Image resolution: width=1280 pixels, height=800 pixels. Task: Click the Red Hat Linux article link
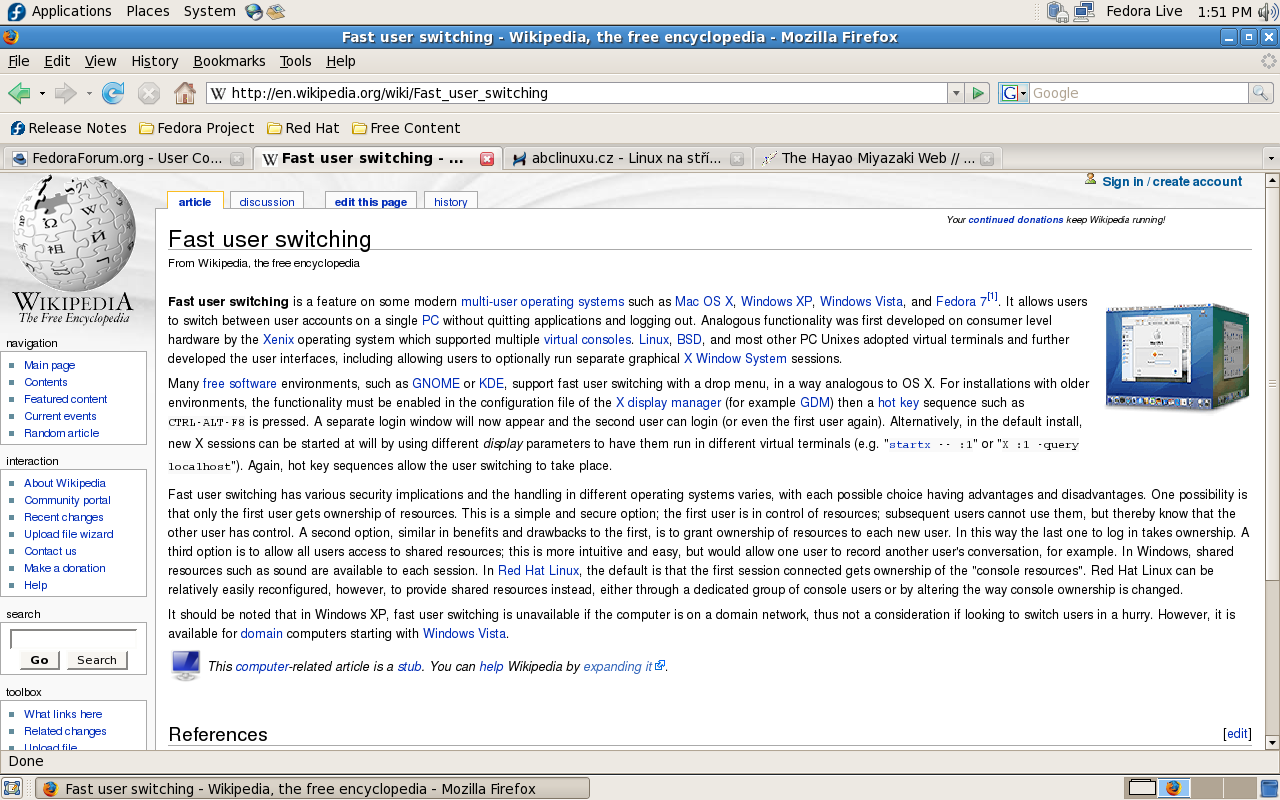click(538, 570)
